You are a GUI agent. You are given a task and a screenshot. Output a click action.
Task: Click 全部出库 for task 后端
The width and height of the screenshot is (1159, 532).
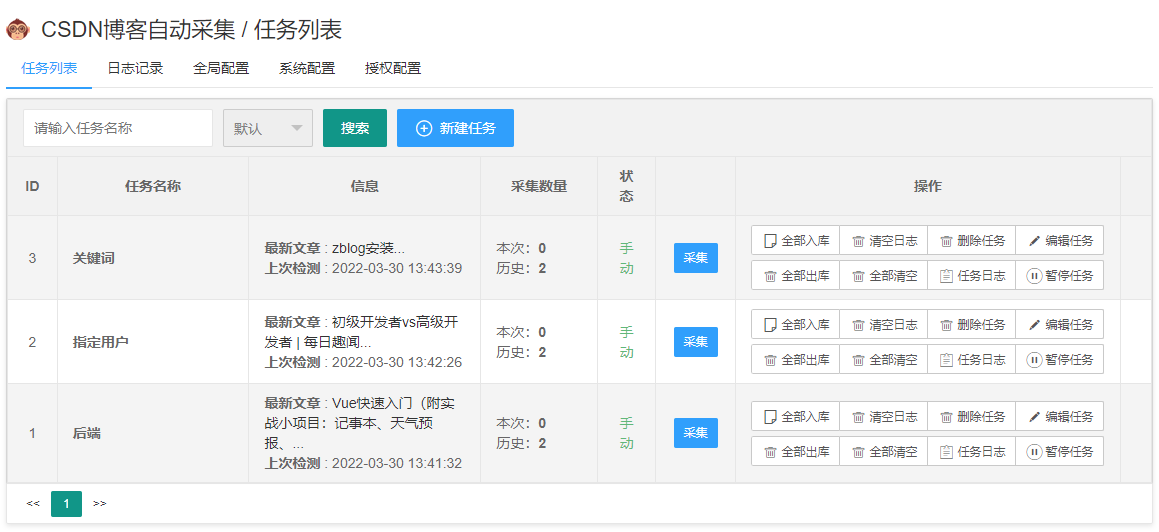[795, 451]
